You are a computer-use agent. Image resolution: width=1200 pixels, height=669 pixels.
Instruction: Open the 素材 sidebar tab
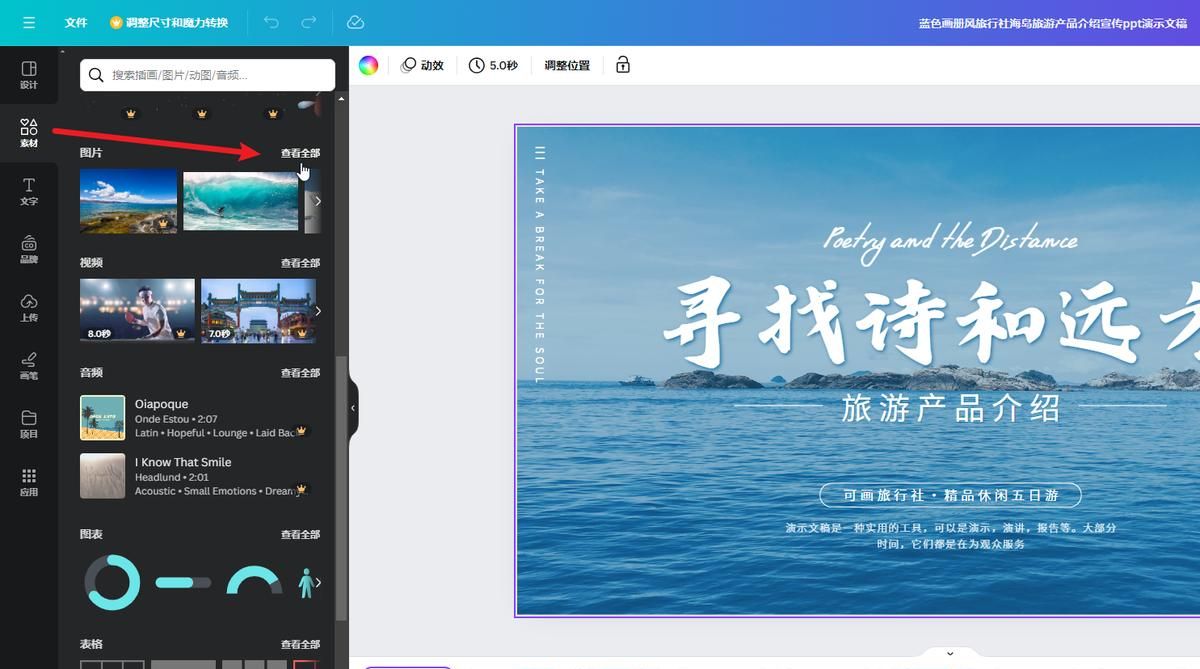(x=29, y=133)
